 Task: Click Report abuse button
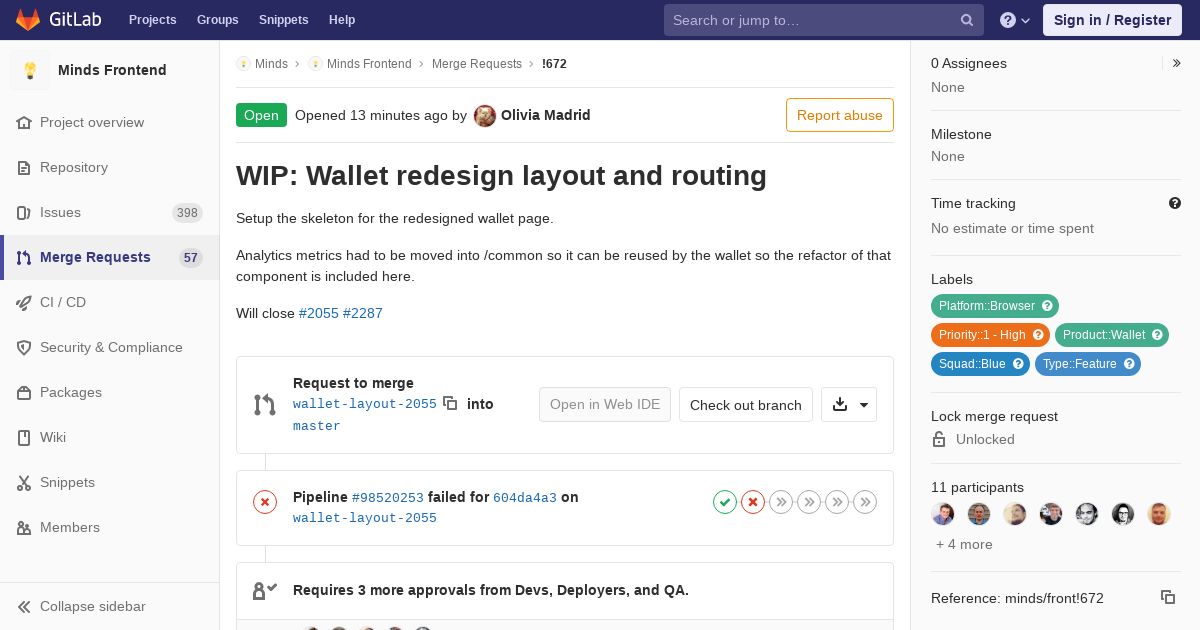pyautogui.click(x=840, y=115)
